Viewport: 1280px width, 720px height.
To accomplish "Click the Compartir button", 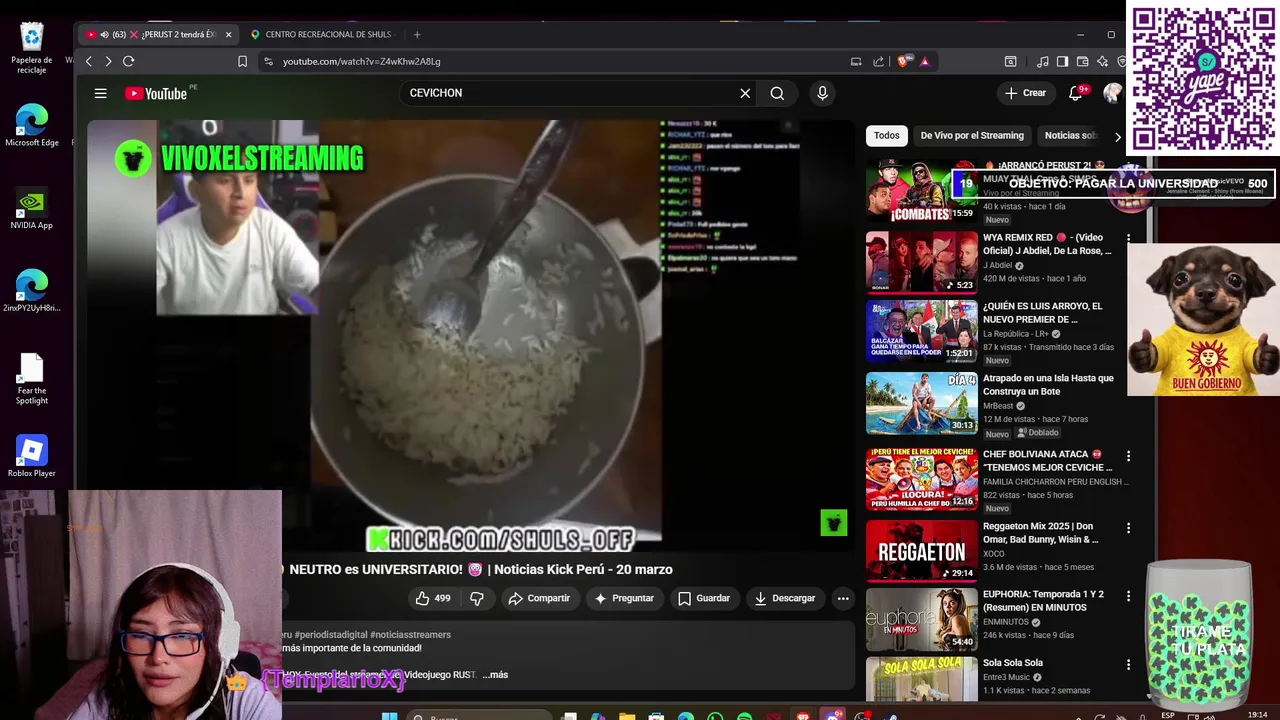I will (x=539, y=598).
